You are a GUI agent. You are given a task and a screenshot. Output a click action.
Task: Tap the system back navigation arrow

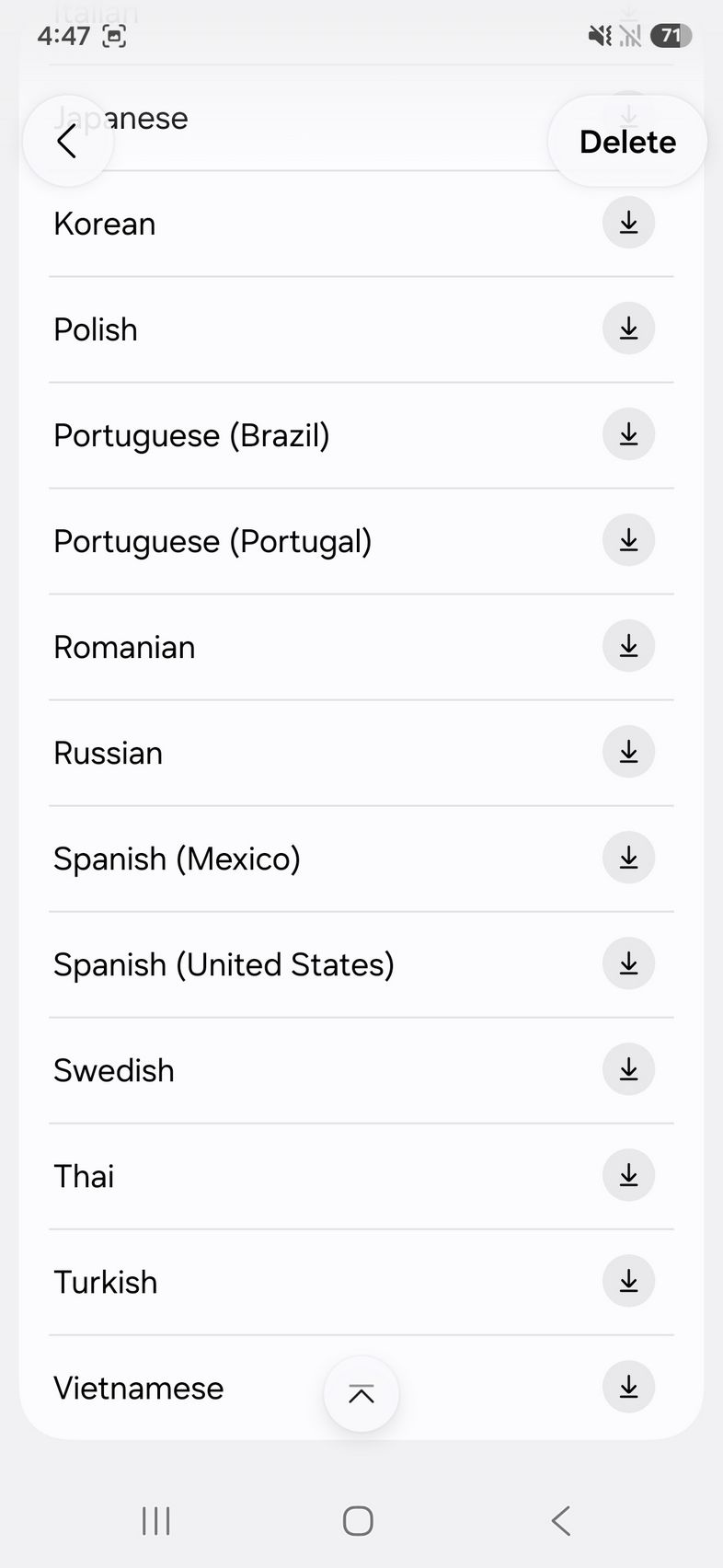click(x=561, y=1521)
